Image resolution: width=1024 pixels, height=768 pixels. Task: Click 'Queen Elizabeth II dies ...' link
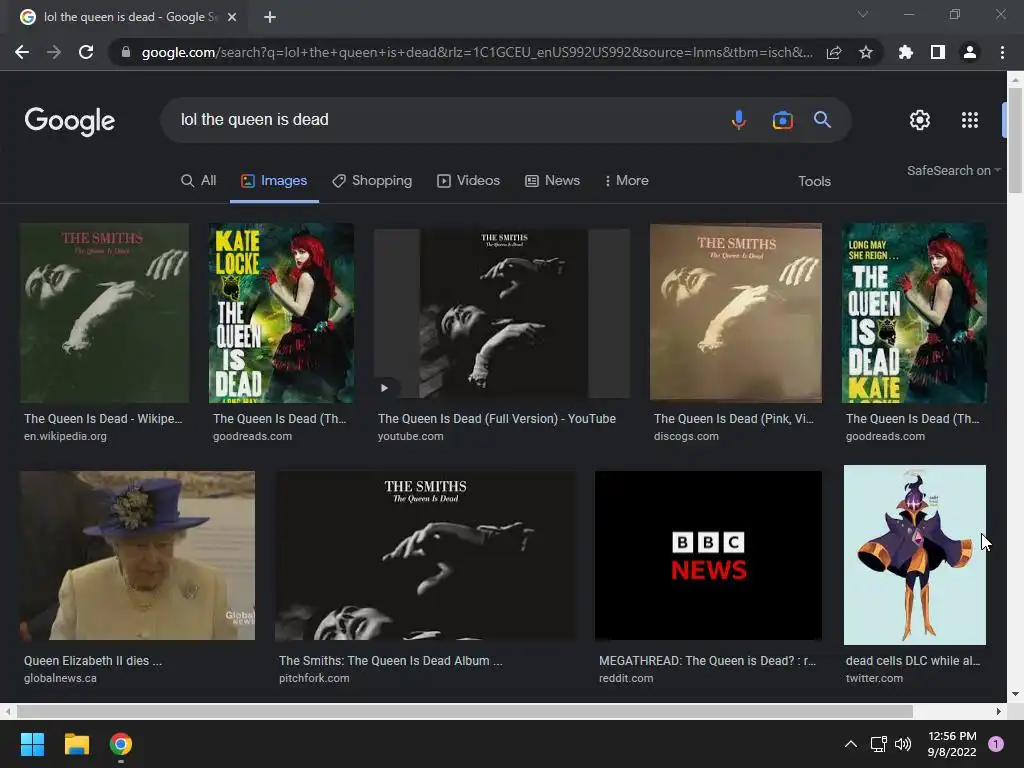pyautogui.click(x=93, y=661)
